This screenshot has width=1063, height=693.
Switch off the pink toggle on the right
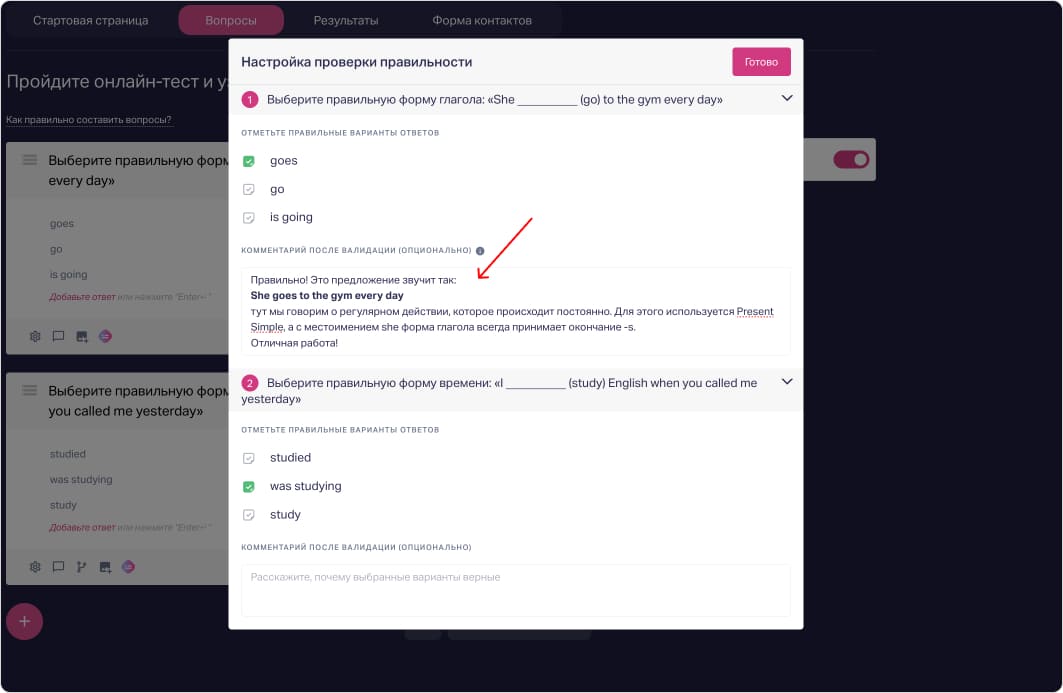tap(851, 160)
